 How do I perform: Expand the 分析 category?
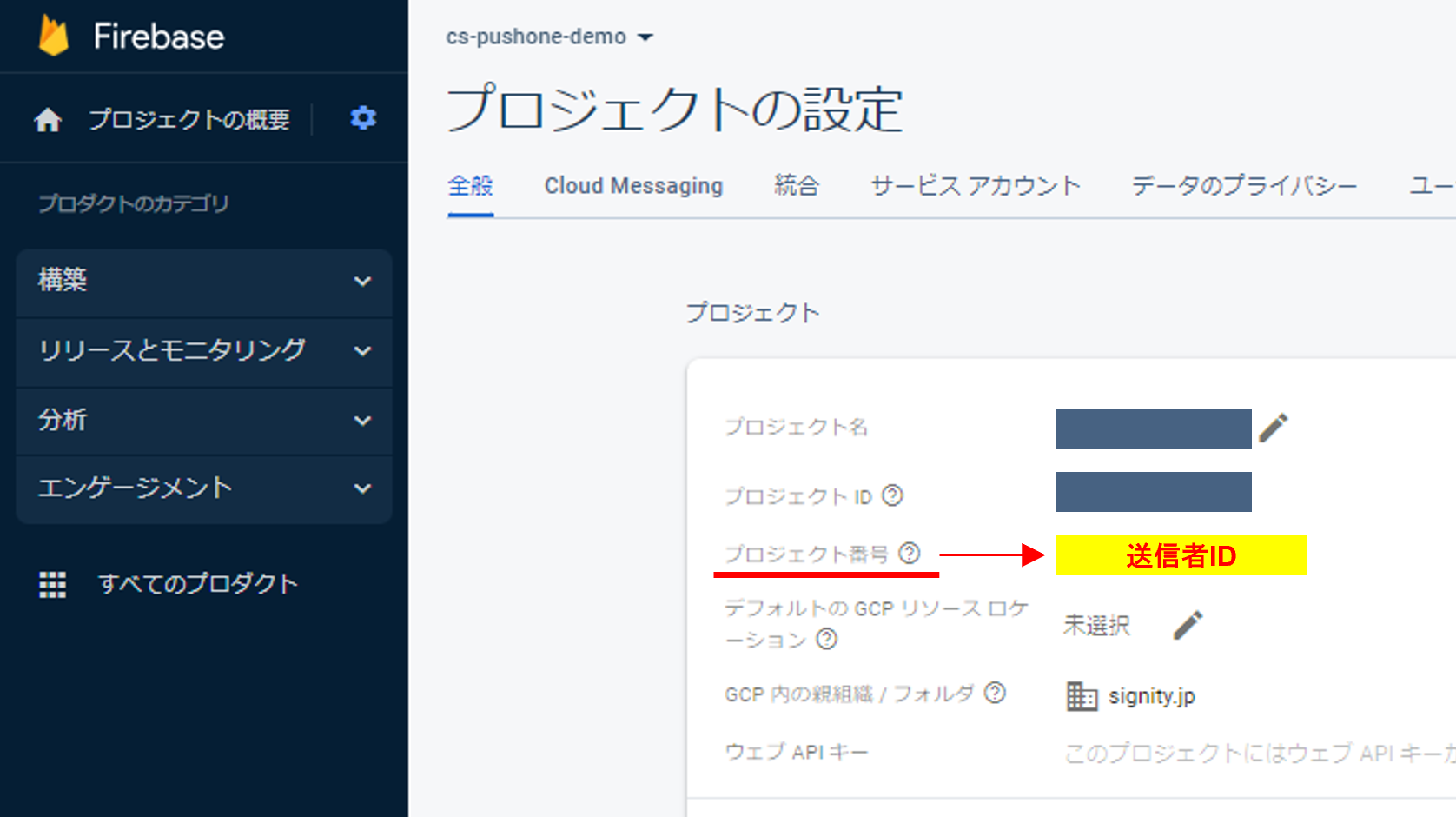204,421
